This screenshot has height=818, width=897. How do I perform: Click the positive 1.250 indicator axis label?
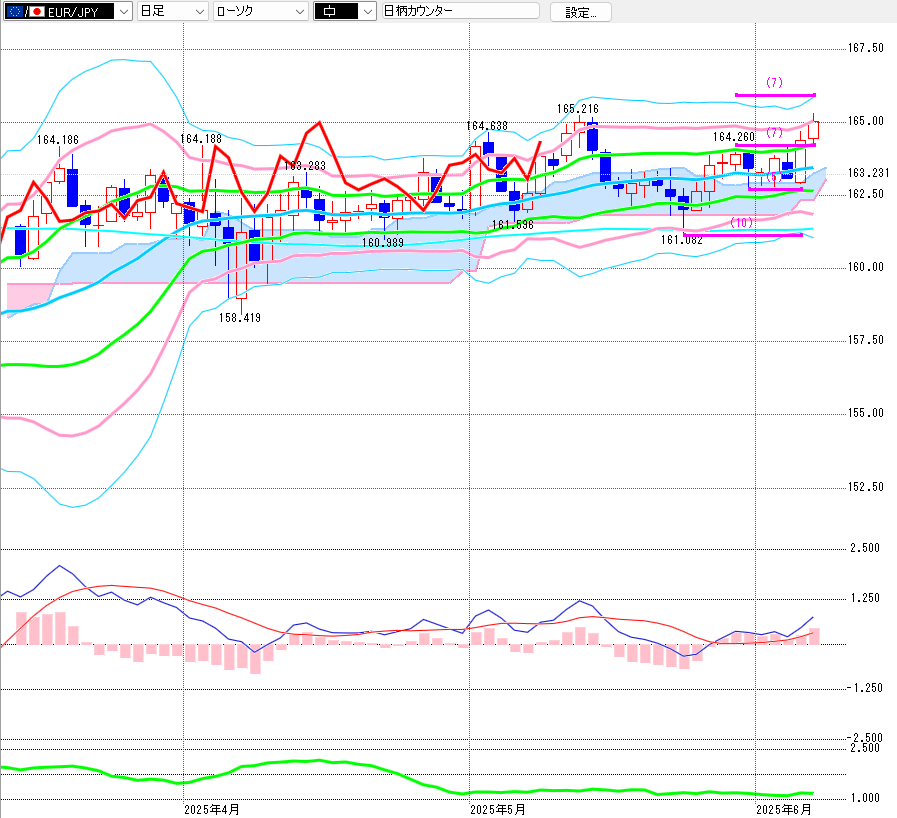[865, 598]
